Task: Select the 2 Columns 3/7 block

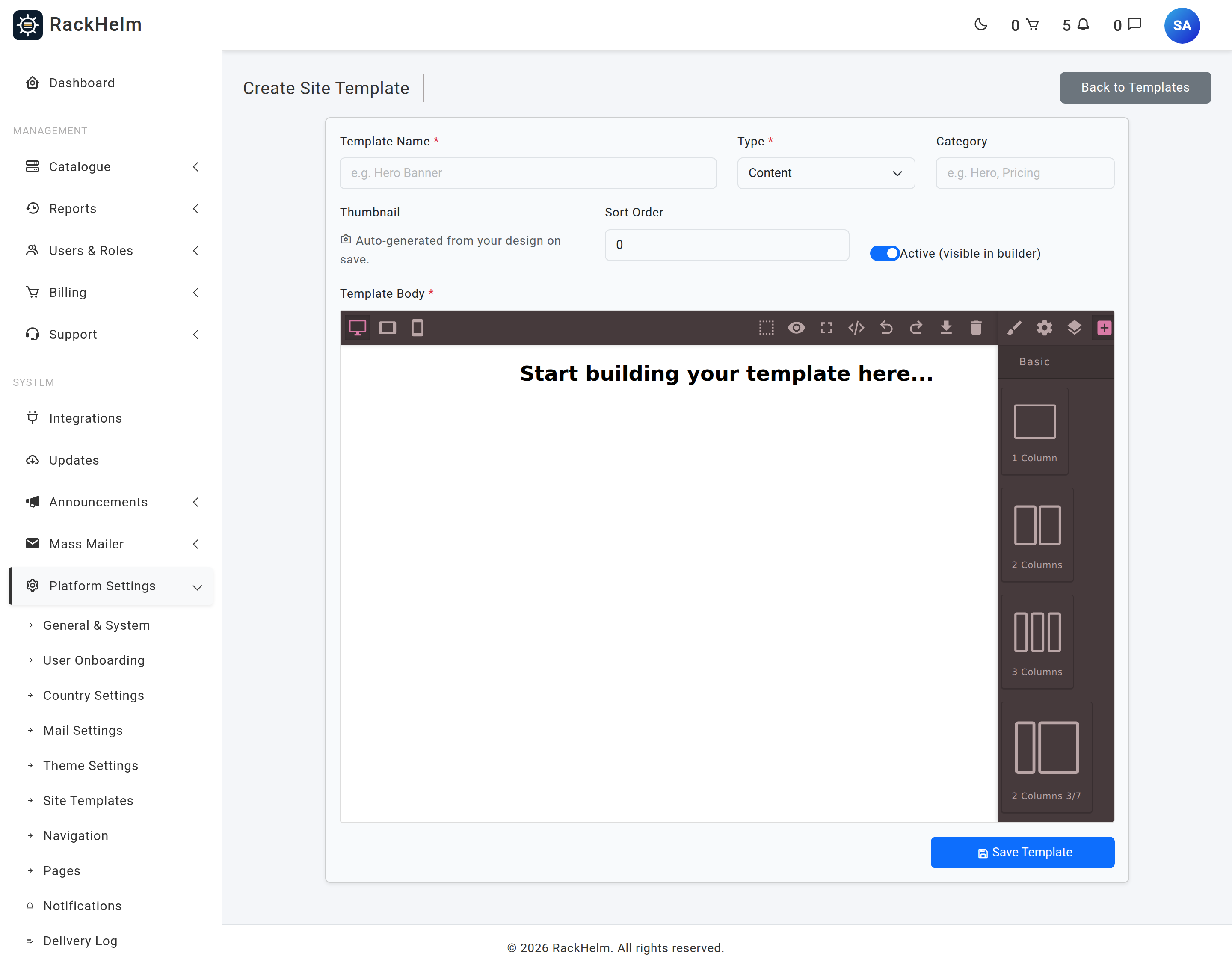Action: [1047, 758]
